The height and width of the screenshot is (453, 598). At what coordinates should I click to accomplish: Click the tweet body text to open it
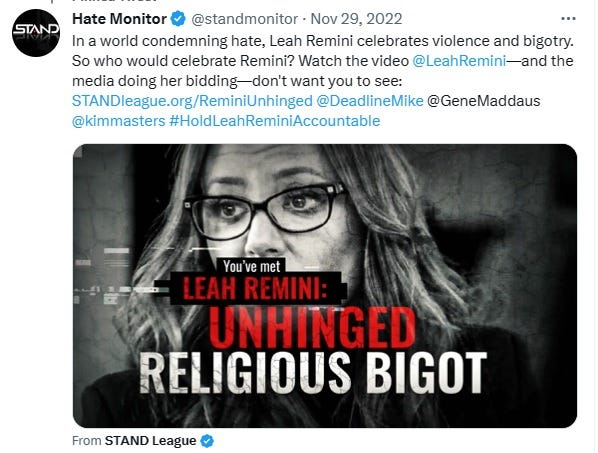tap(322, 61)
